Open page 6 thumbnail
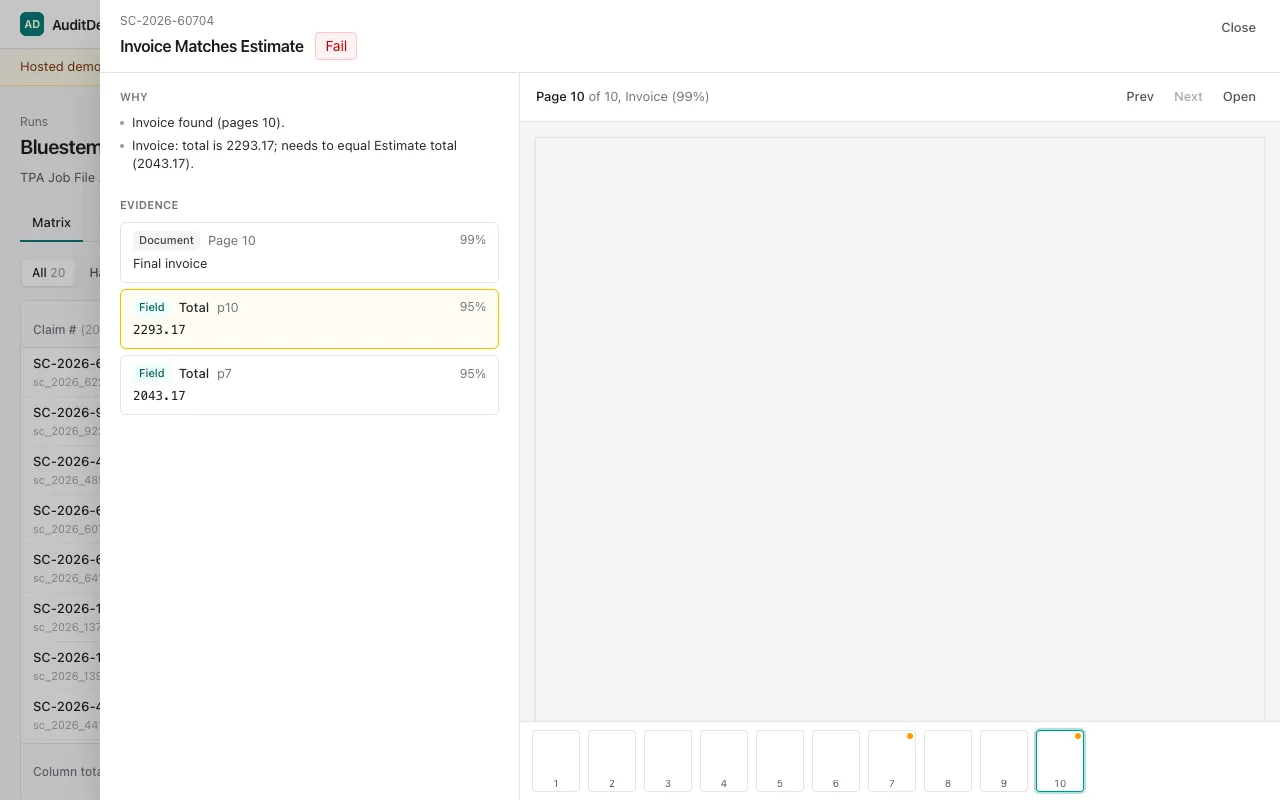 click(x=836, y=761)
